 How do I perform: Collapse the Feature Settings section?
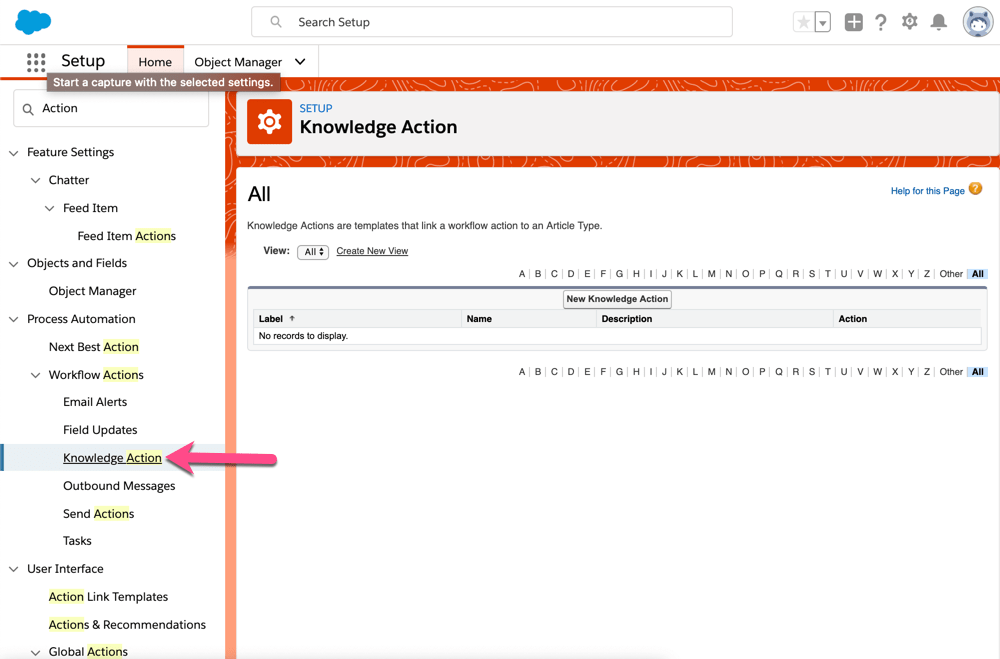13,152
